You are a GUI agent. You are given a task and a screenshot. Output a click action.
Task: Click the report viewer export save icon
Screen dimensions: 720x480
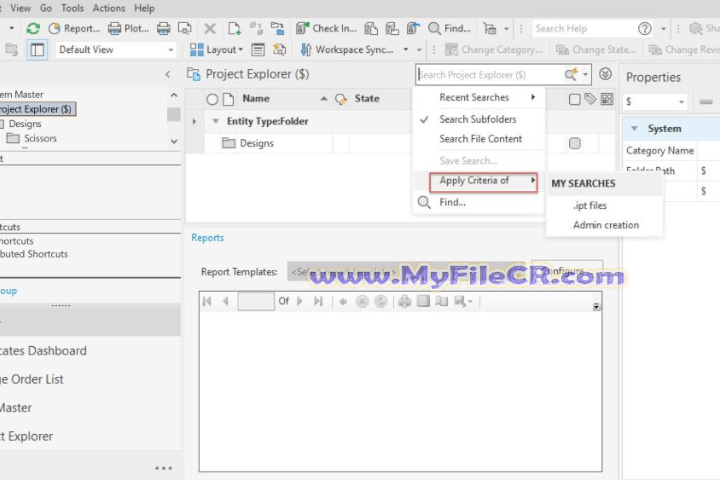(460, 301)
